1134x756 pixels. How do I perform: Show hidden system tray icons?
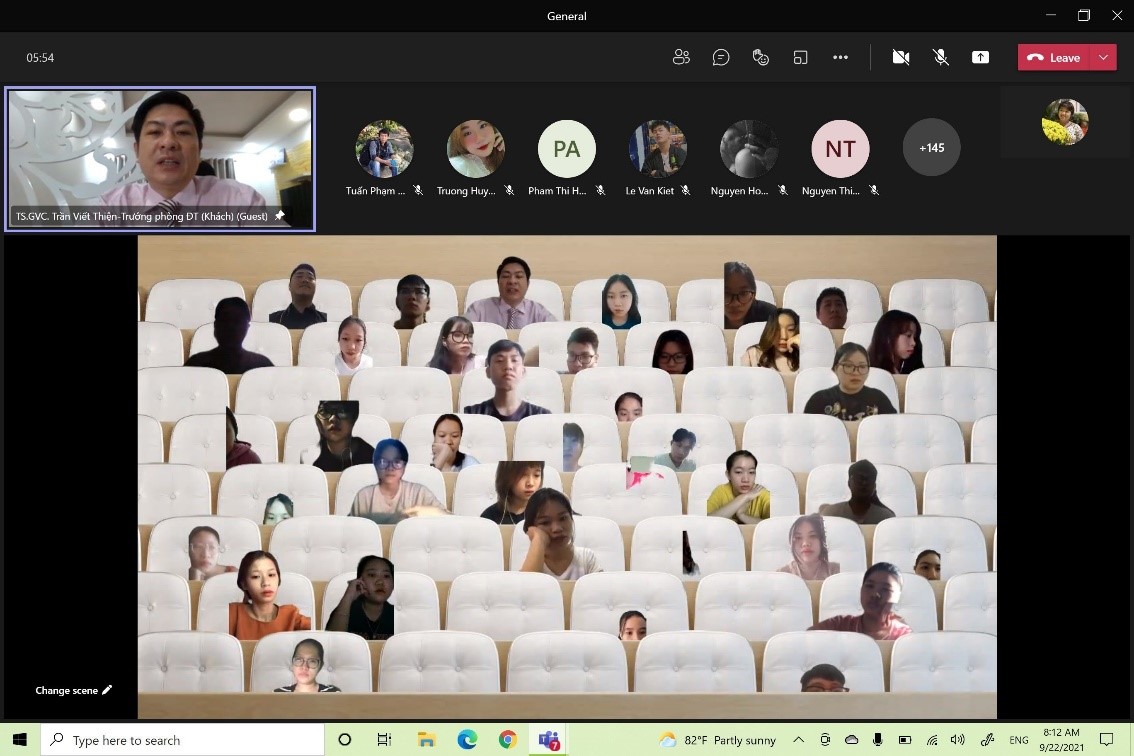(x=798, y=740)
